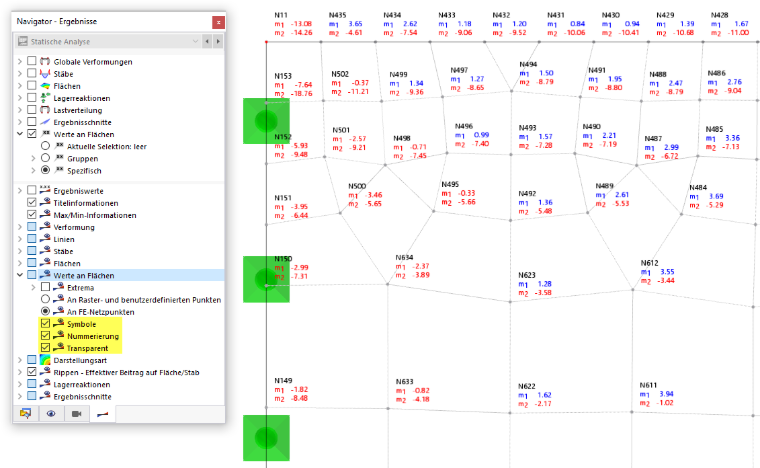Uncheck the Transparent checkbox
The height and width of the screenshot is (468, 760).
45,348
